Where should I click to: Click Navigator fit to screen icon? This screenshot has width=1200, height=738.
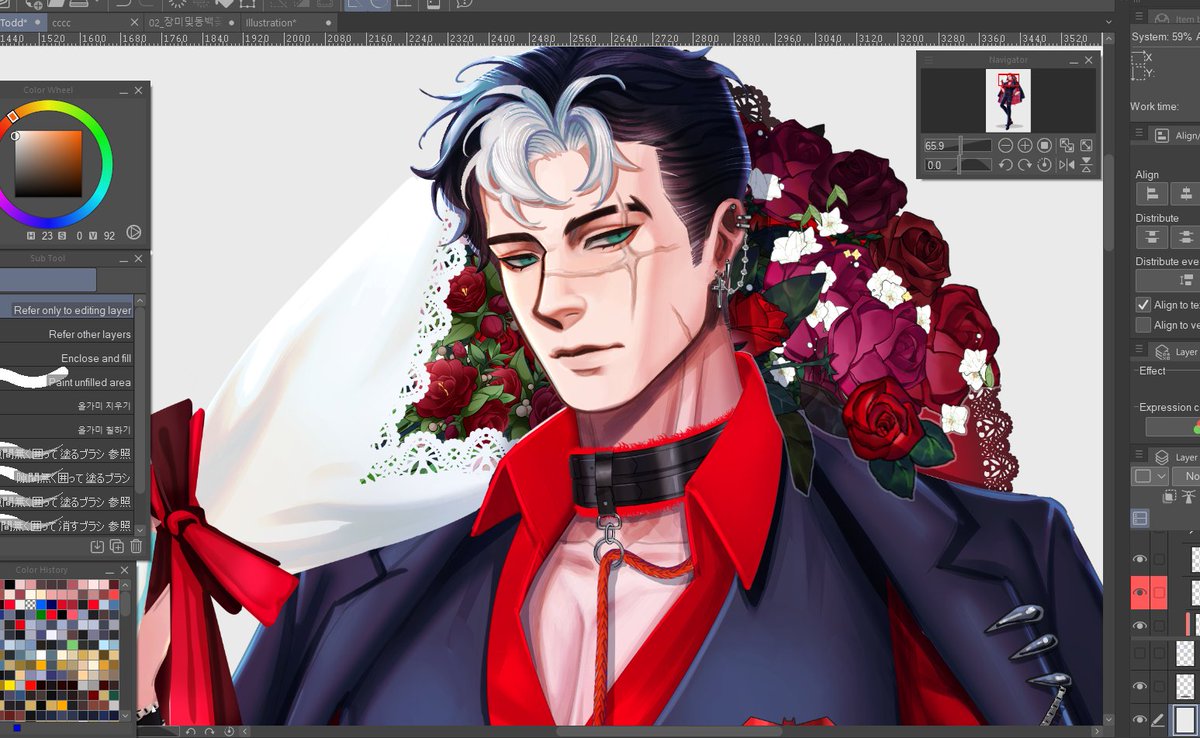(x=1067, y=146)
